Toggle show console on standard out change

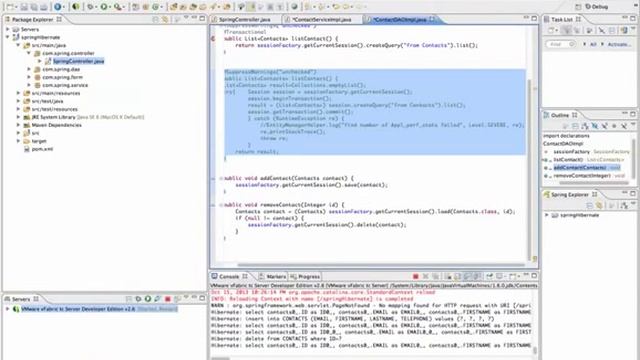468,276
